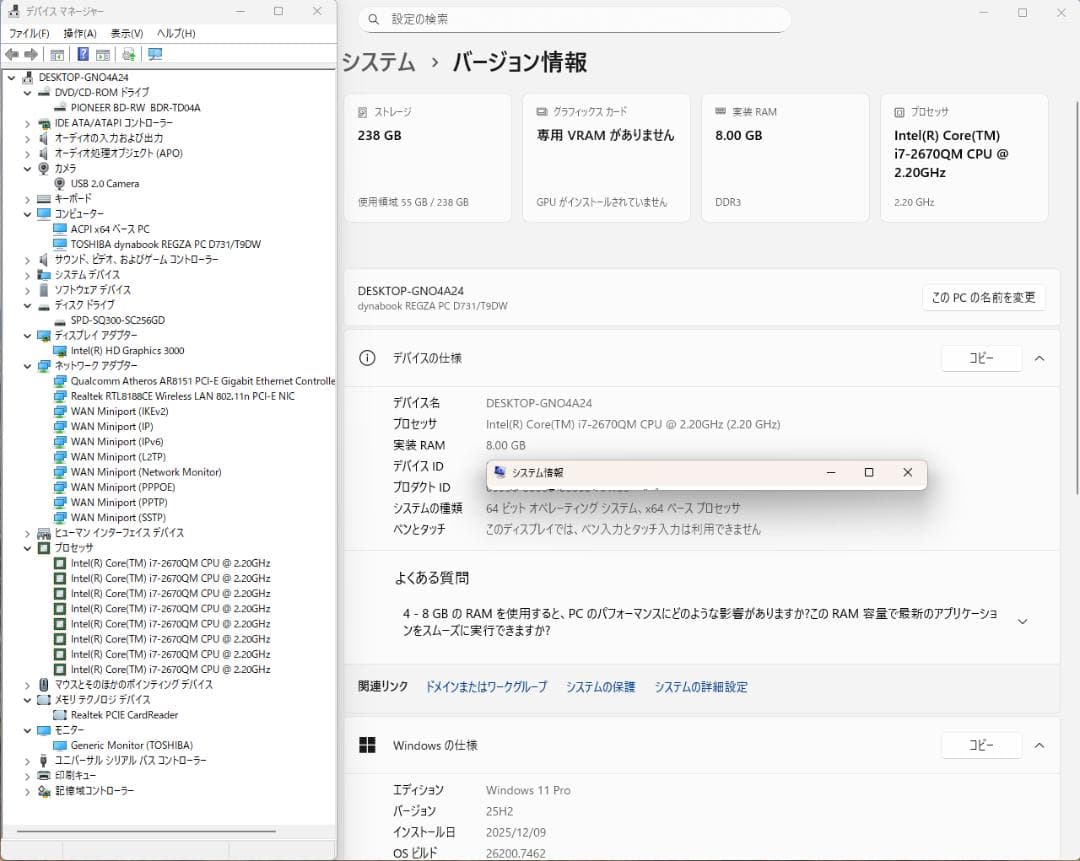The image size is (1080, 861).
Task: Click the Scan for hardware changes icon
Action: [128, 54]
